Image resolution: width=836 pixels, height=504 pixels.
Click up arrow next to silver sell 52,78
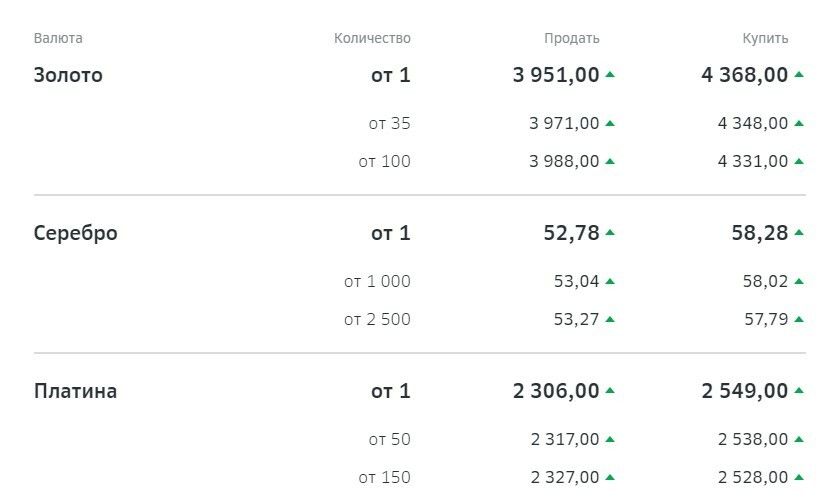(x=610, y=233)
